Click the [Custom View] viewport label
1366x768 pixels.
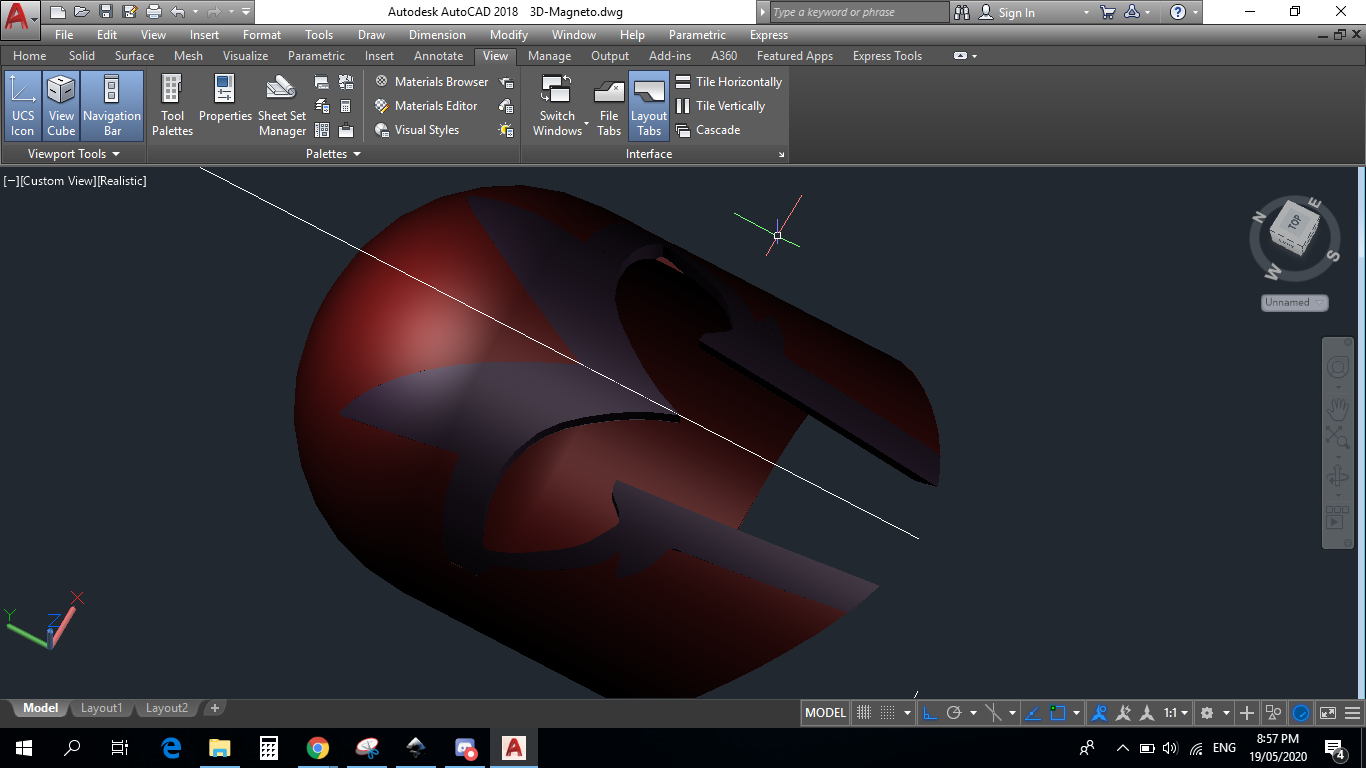[58, 181]
